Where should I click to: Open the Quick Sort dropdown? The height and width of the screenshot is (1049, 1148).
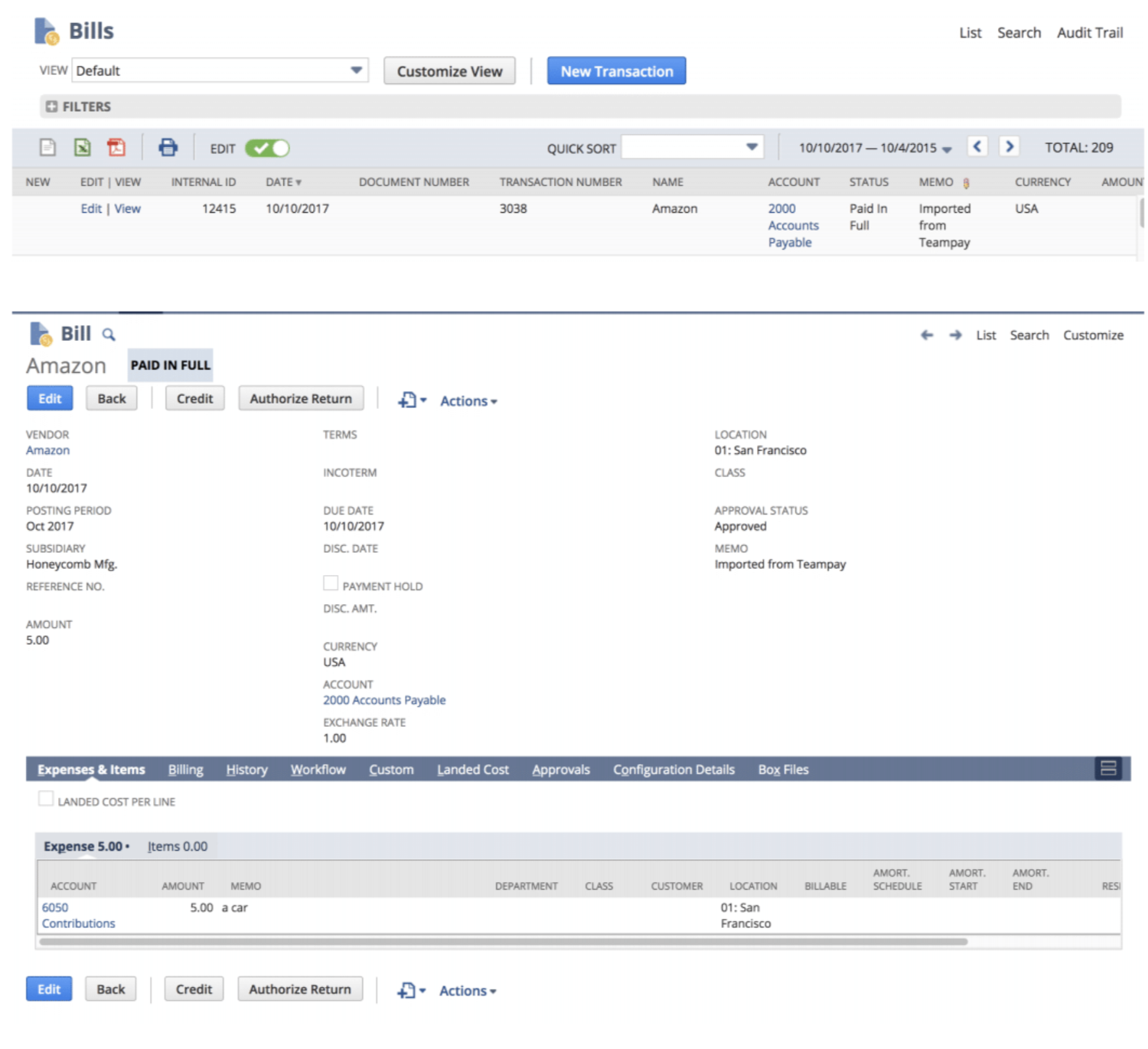[x=693, y=147]
